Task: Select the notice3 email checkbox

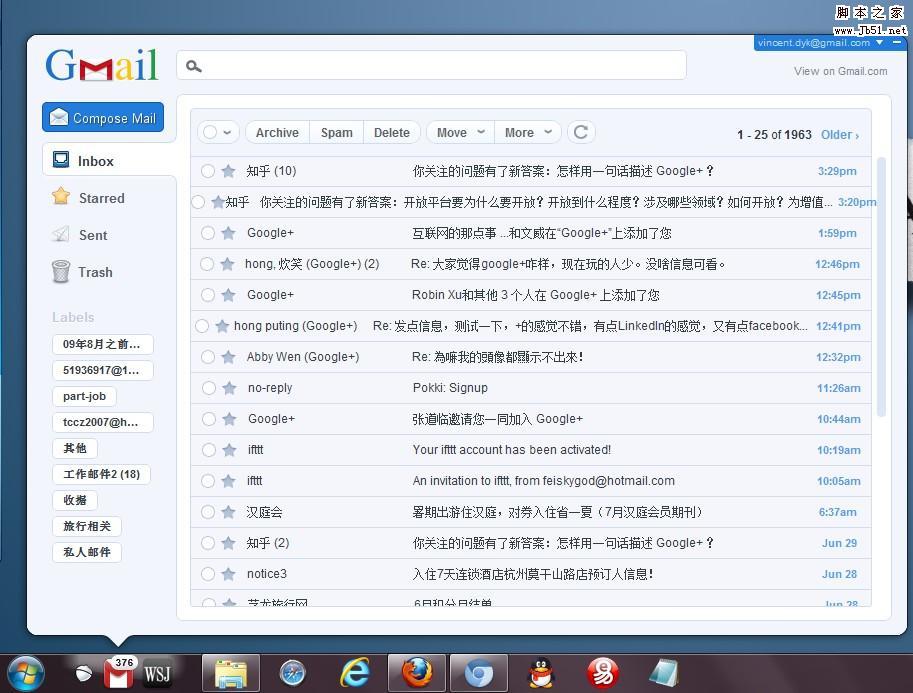Action: (208, 574)
